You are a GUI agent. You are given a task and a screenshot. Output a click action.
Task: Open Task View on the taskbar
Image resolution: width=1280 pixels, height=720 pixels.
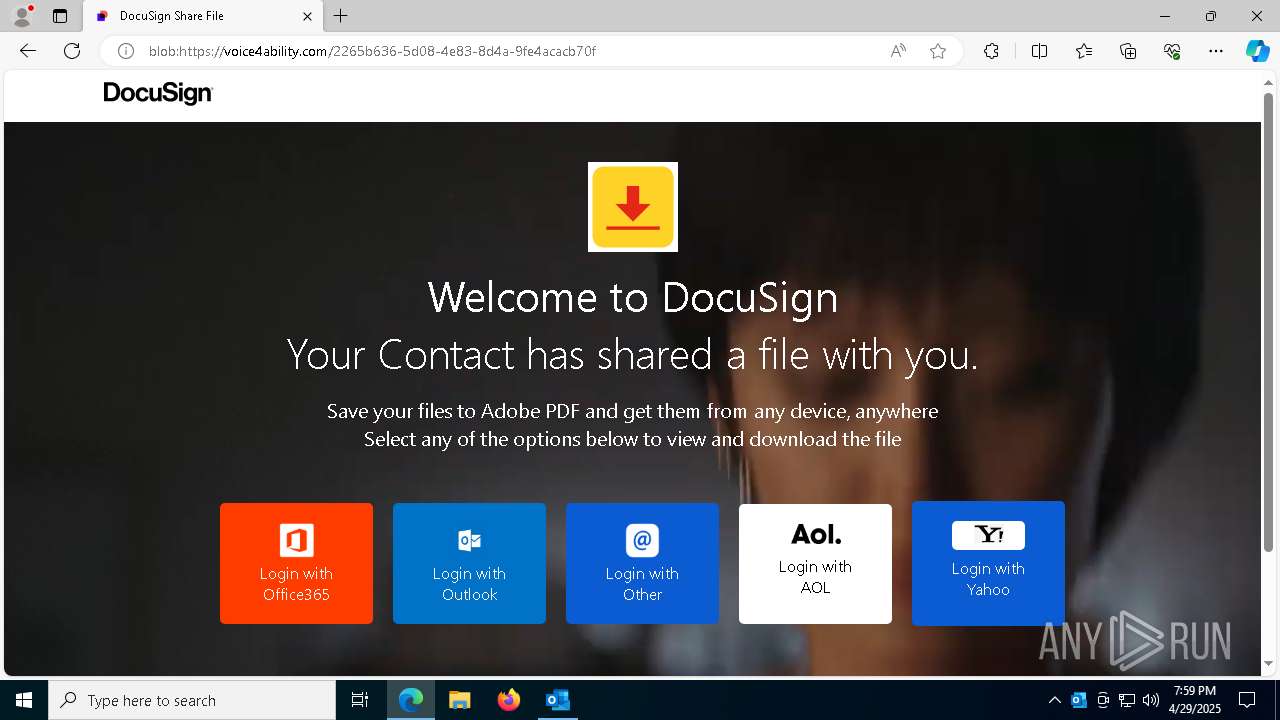[360, 700]
